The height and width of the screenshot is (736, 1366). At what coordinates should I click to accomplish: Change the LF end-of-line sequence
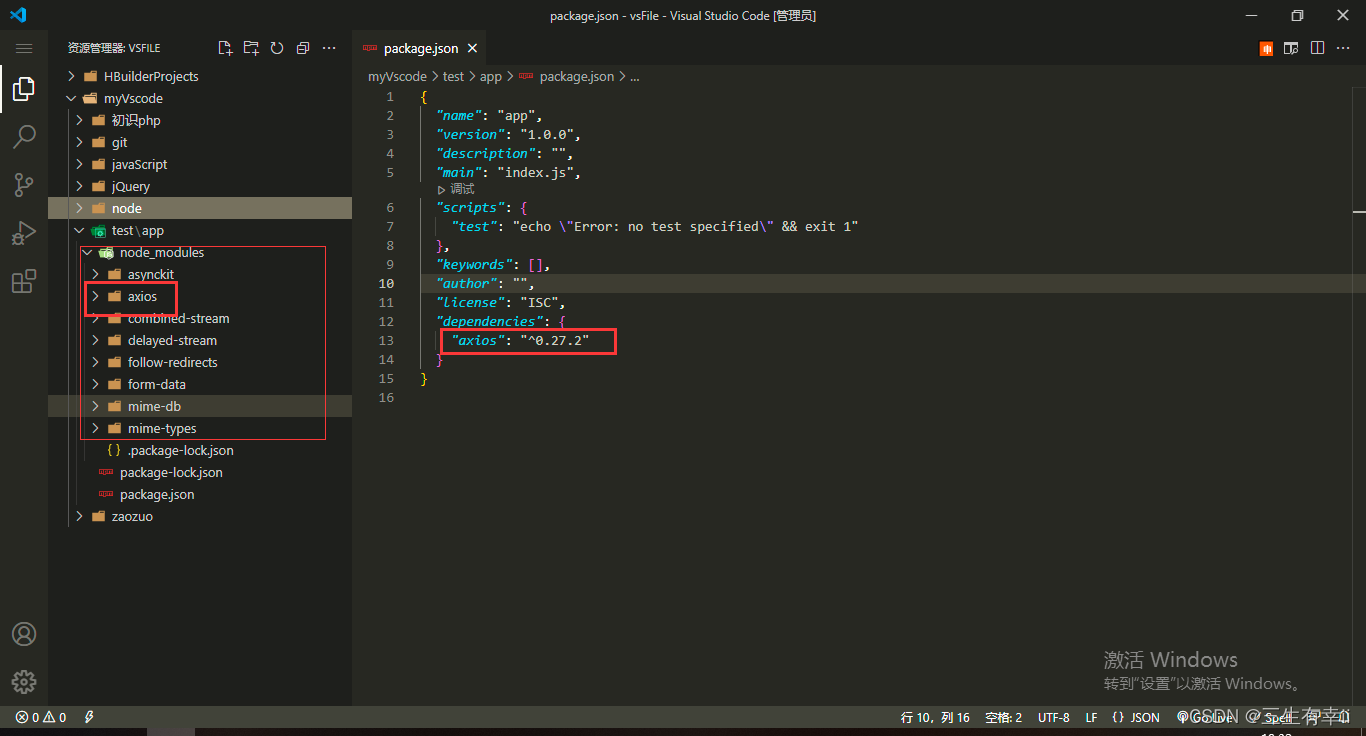coord(1091,717)
